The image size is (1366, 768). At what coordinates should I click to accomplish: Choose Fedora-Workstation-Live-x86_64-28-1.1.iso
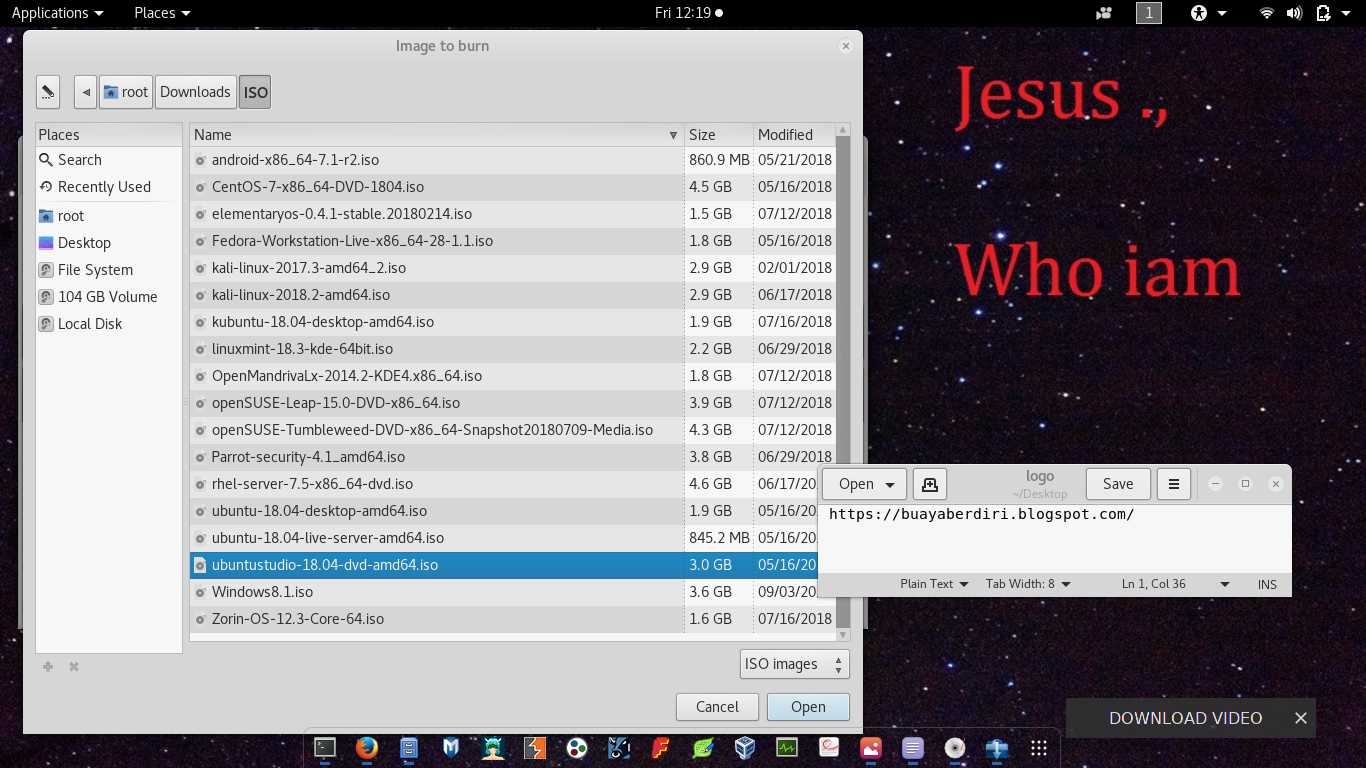513,241
